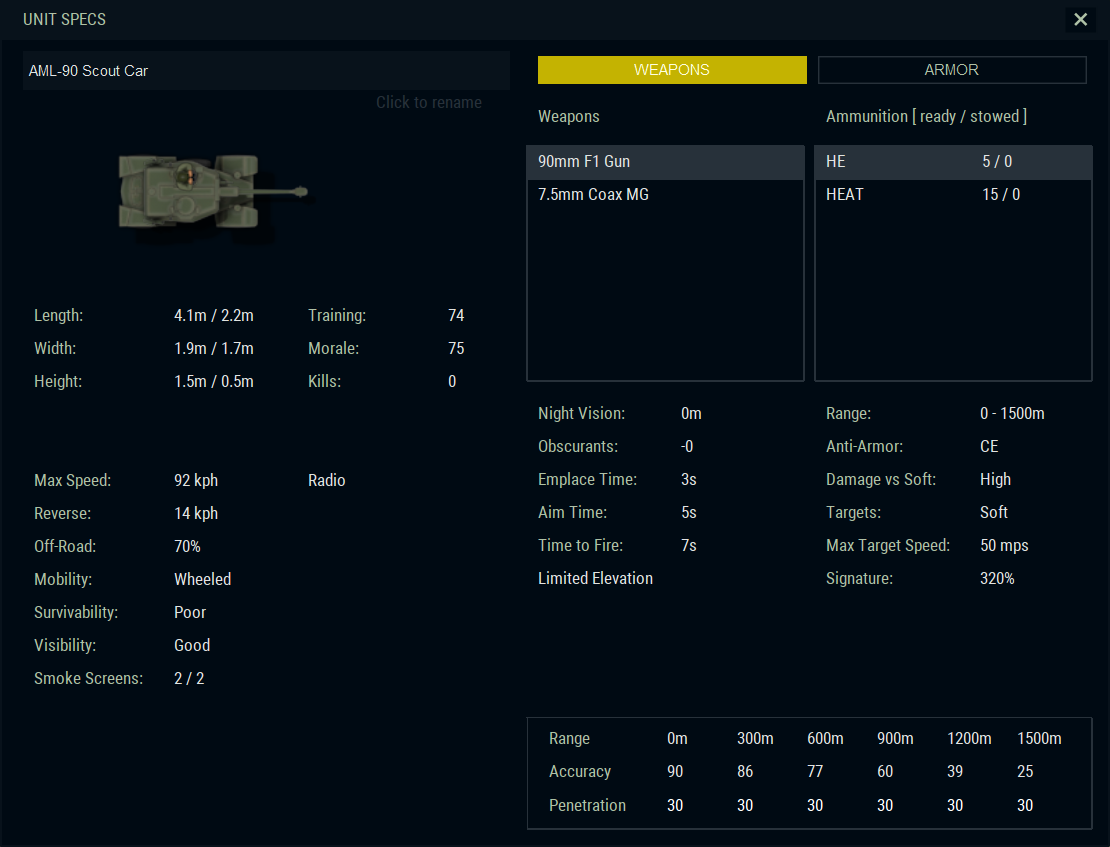Screen dimensions: 1110x847
Task: Click the Aim Time value 5s
Action: tap(689, 513)
